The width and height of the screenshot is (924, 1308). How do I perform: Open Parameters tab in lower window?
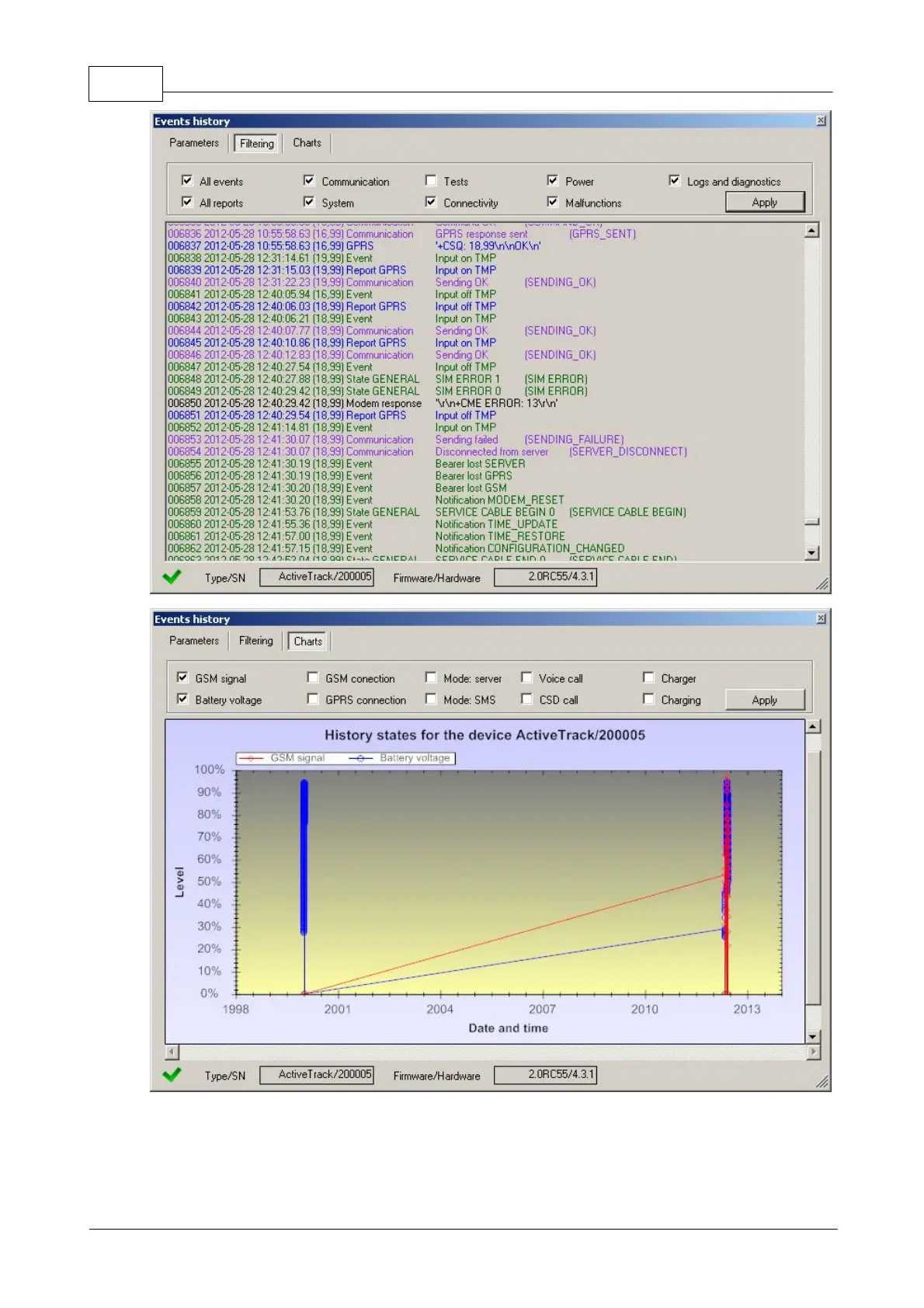click(194, 641)
